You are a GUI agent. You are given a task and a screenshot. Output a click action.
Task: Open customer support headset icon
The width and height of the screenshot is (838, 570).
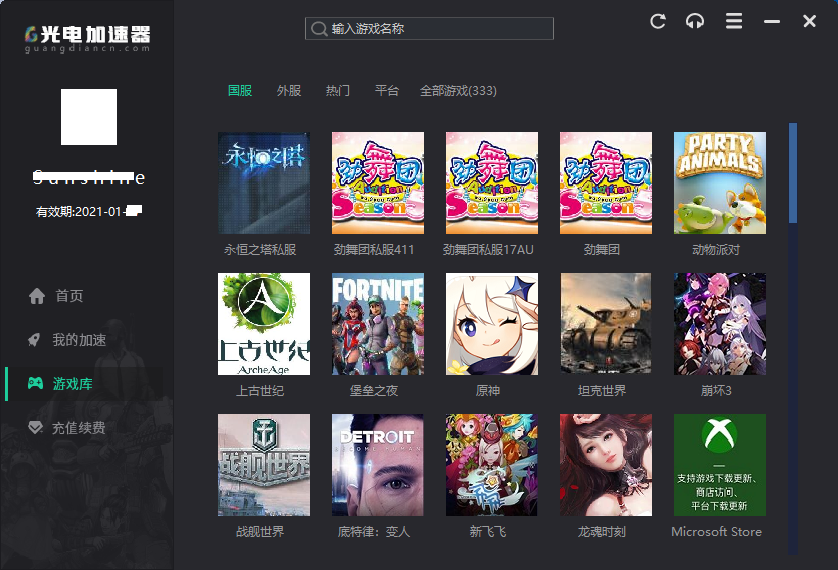click(695, 21)
